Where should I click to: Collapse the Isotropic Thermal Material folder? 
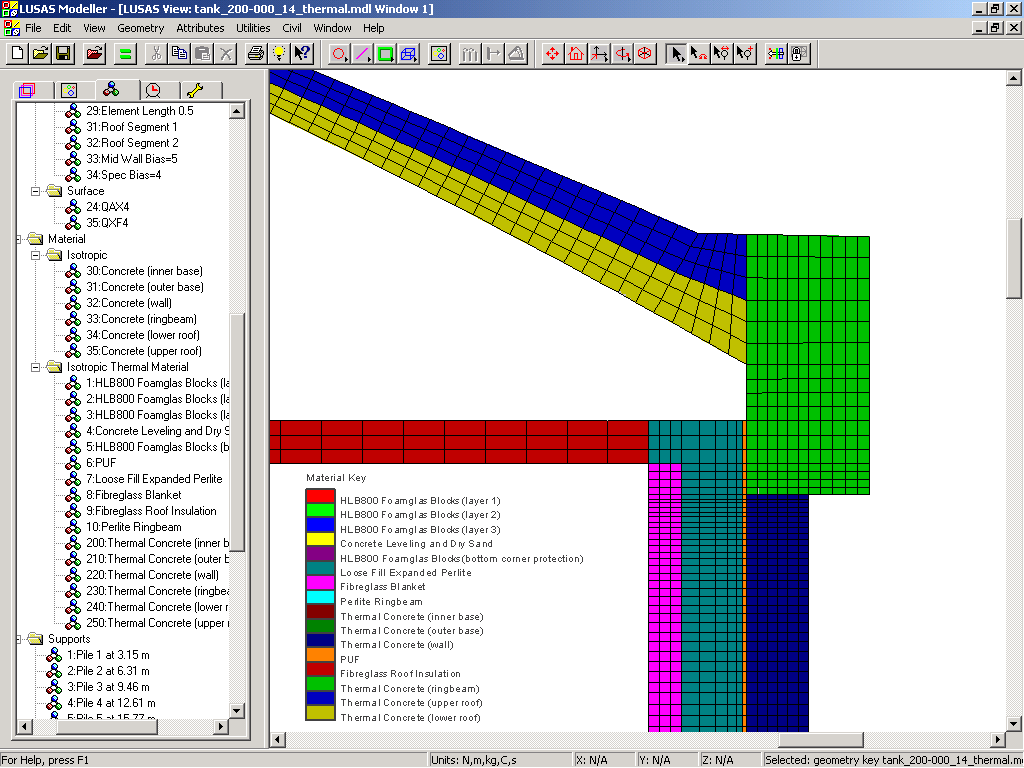click(37, 367)
